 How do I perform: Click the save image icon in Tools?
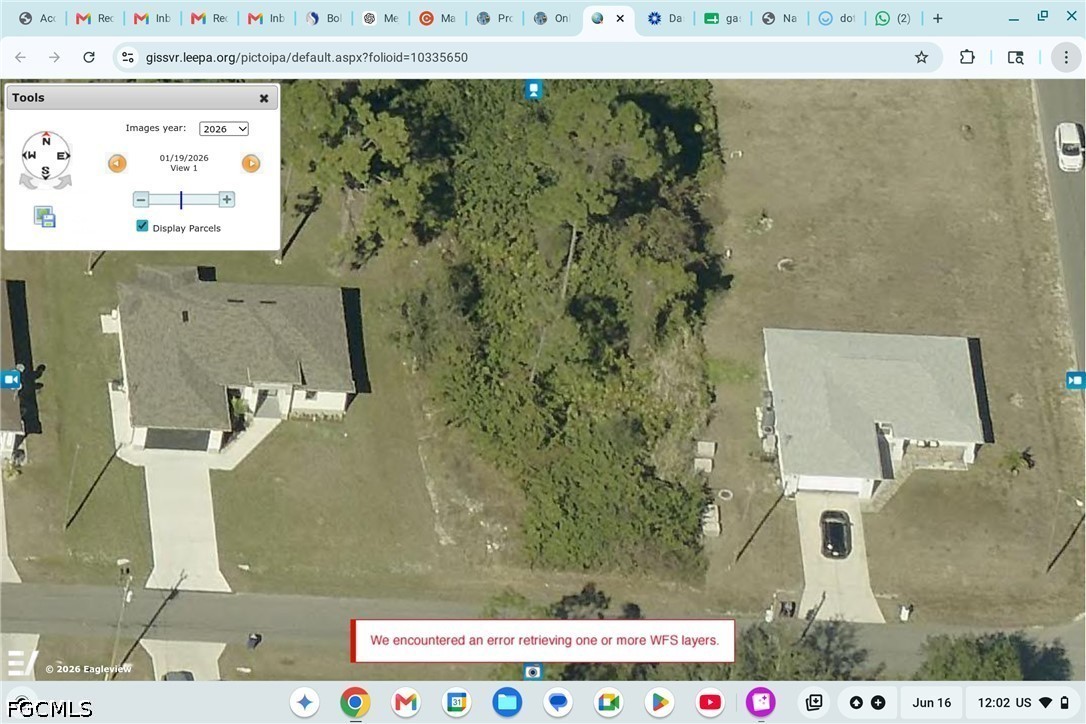pos(45,217)
